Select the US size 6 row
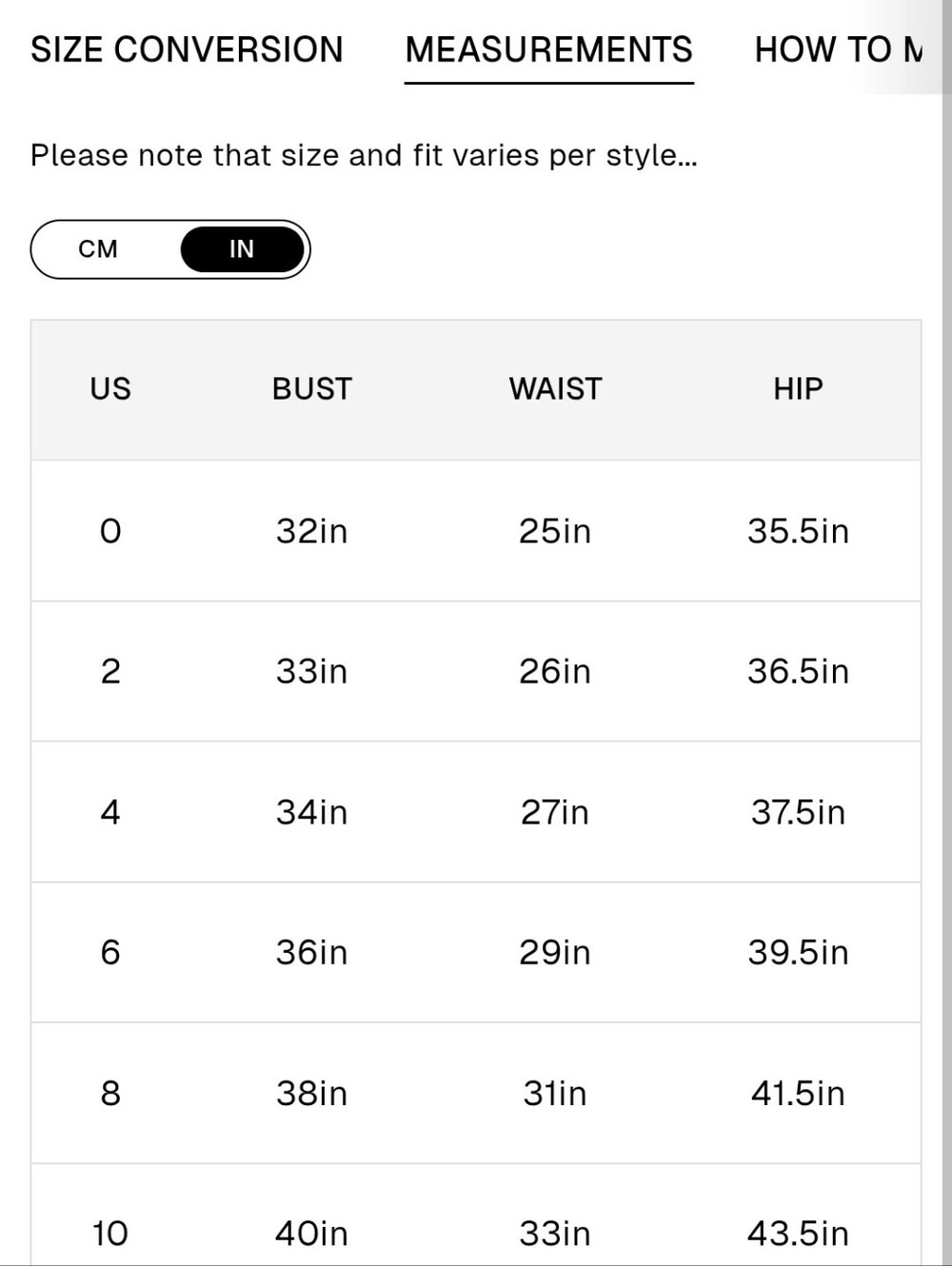Viewport: 952px width, 1266px height. tap(476, 952)
